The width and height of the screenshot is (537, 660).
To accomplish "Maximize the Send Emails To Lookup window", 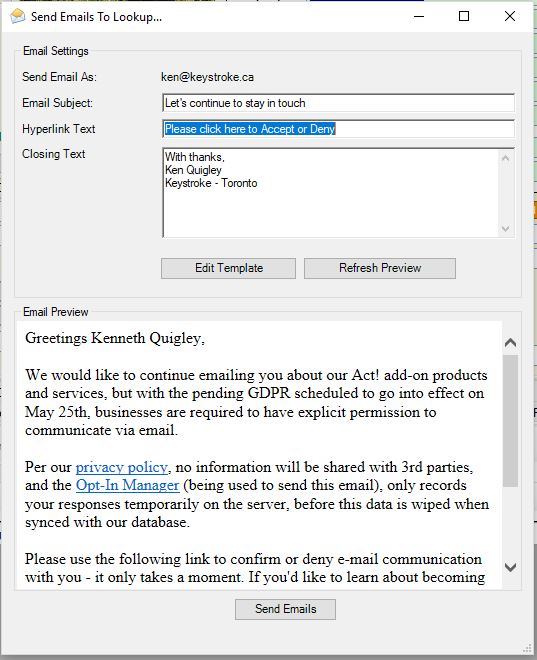I will (464, 16).
